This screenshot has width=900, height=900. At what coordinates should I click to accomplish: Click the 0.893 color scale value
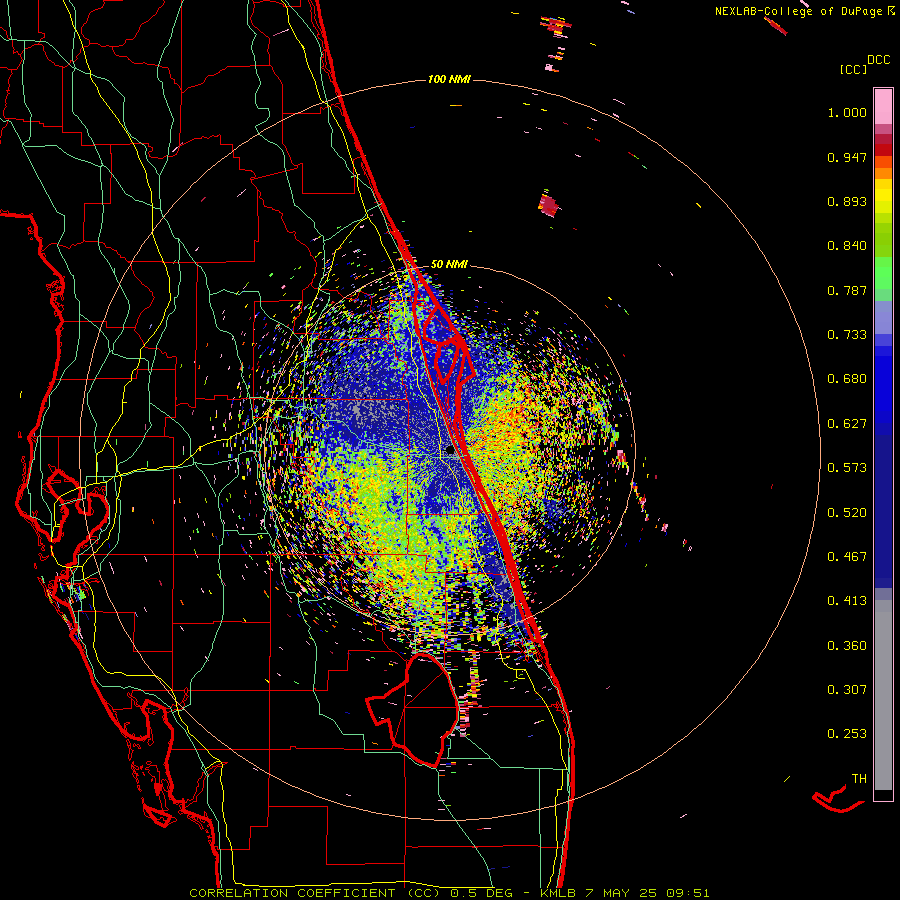[x=847, y=201]
